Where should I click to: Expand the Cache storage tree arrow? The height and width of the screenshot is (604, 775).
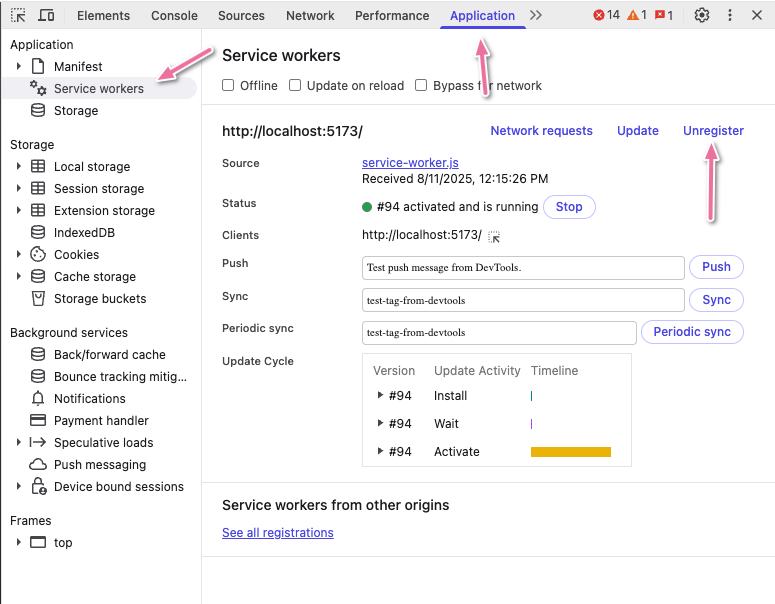tap(19, 276)
